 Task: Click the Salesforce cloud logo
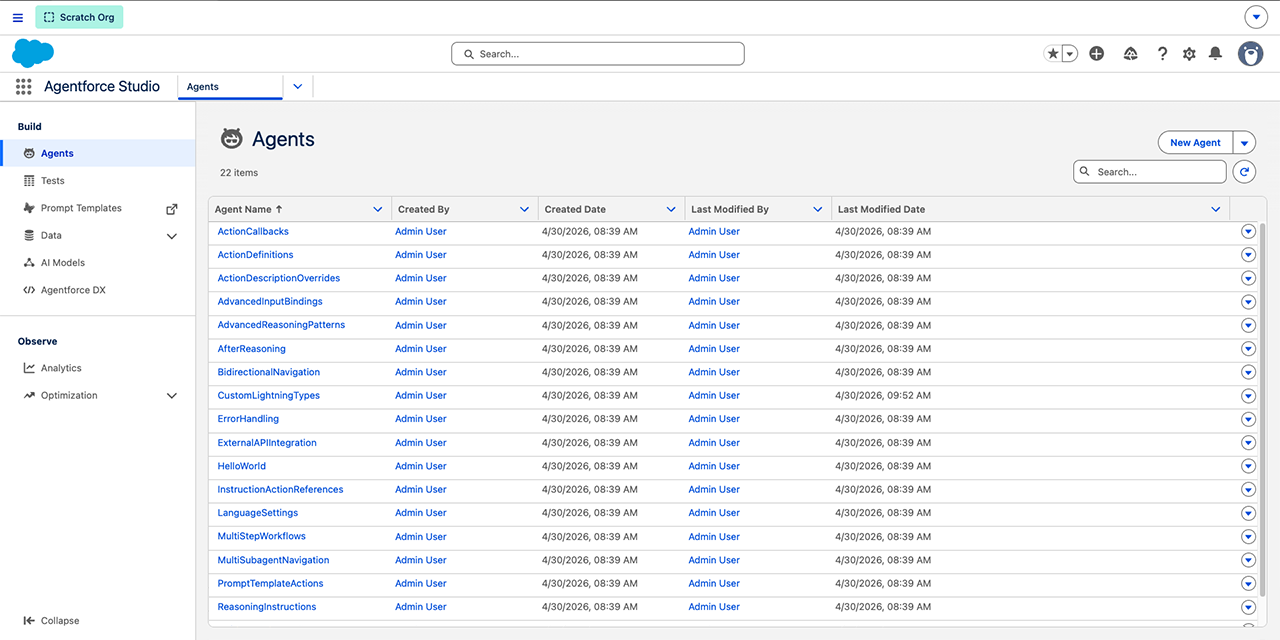pyautogui.click(x=33, y=53)
